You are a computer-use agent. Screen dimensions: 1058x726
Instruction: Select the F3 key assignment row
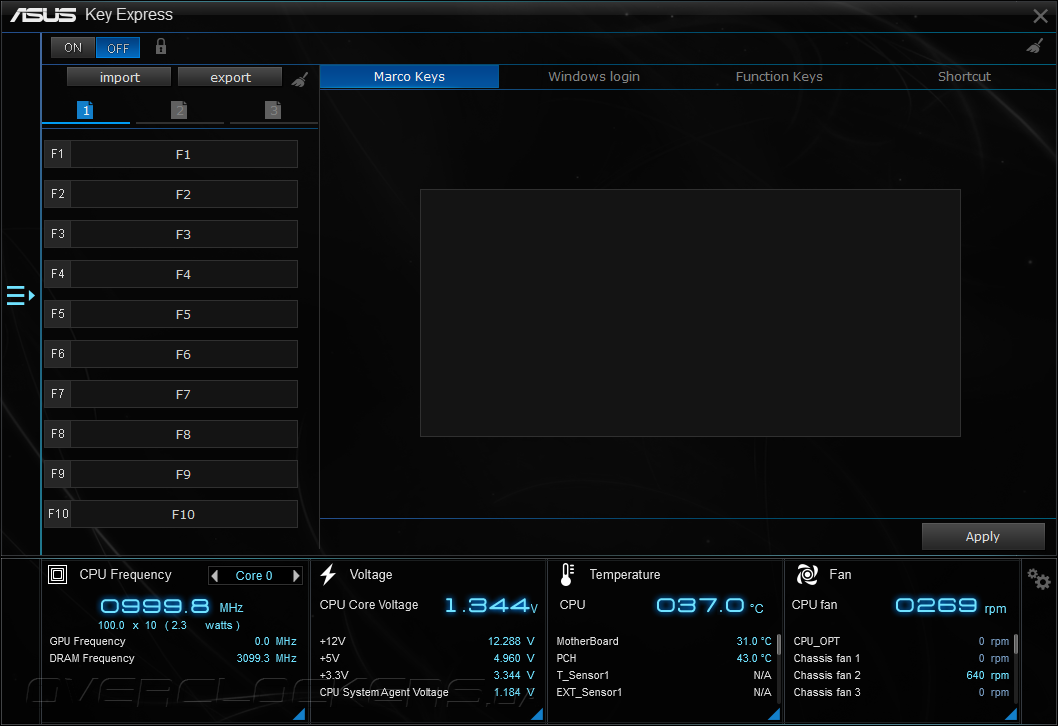click(x=171, y=234)
